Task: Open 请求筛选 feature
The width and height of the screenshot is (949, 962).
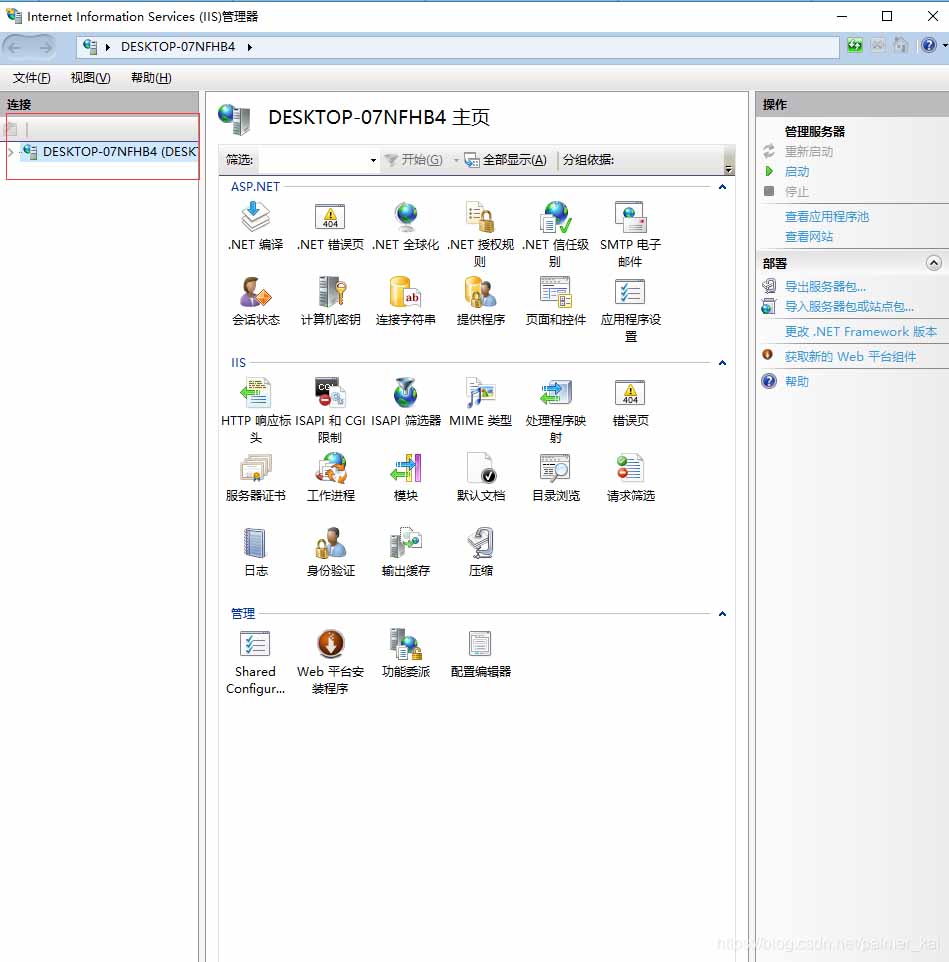Action: (631, 477)
